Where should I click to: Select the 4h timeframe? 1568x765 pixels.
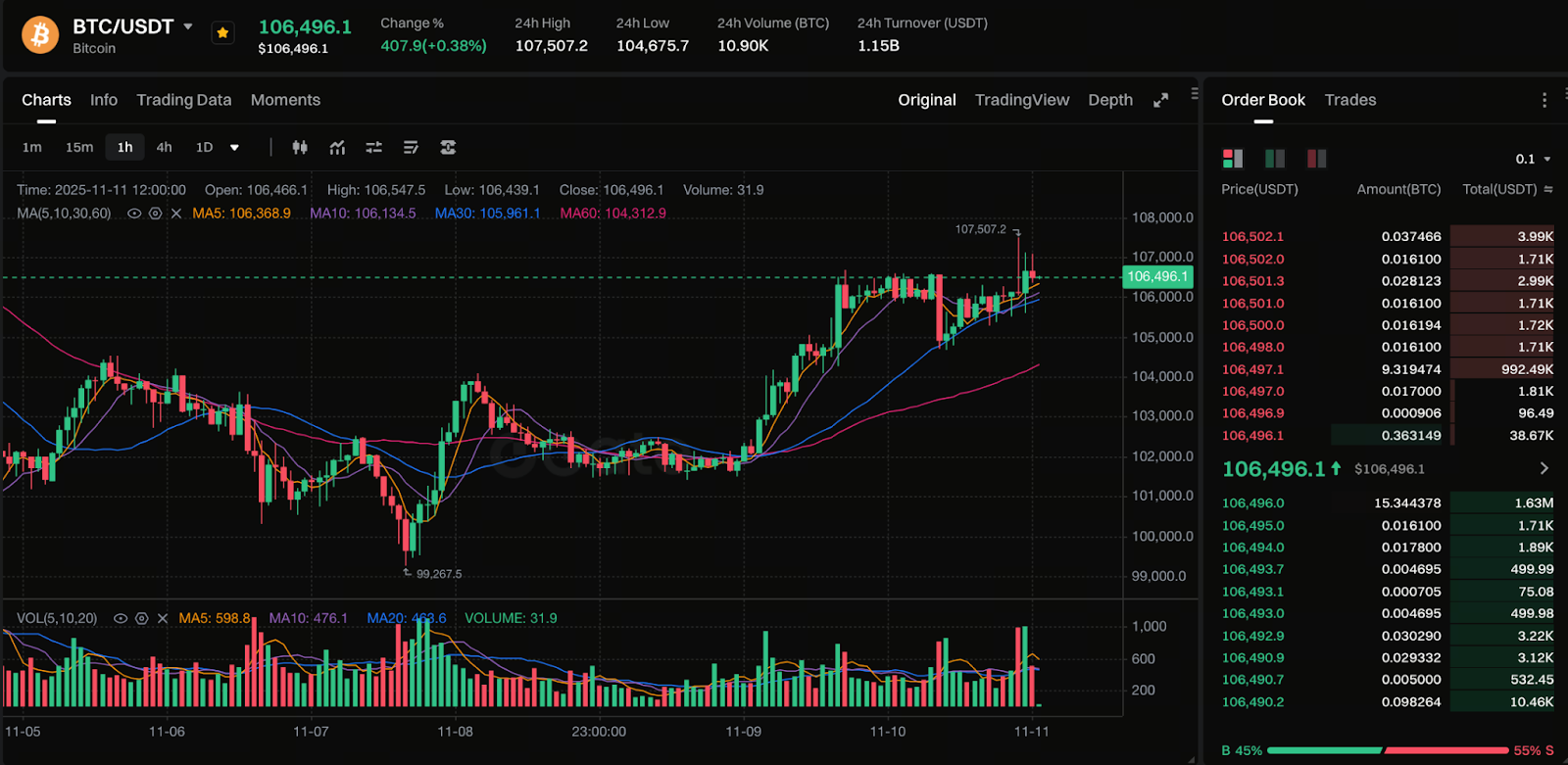[x=164, y=147]
